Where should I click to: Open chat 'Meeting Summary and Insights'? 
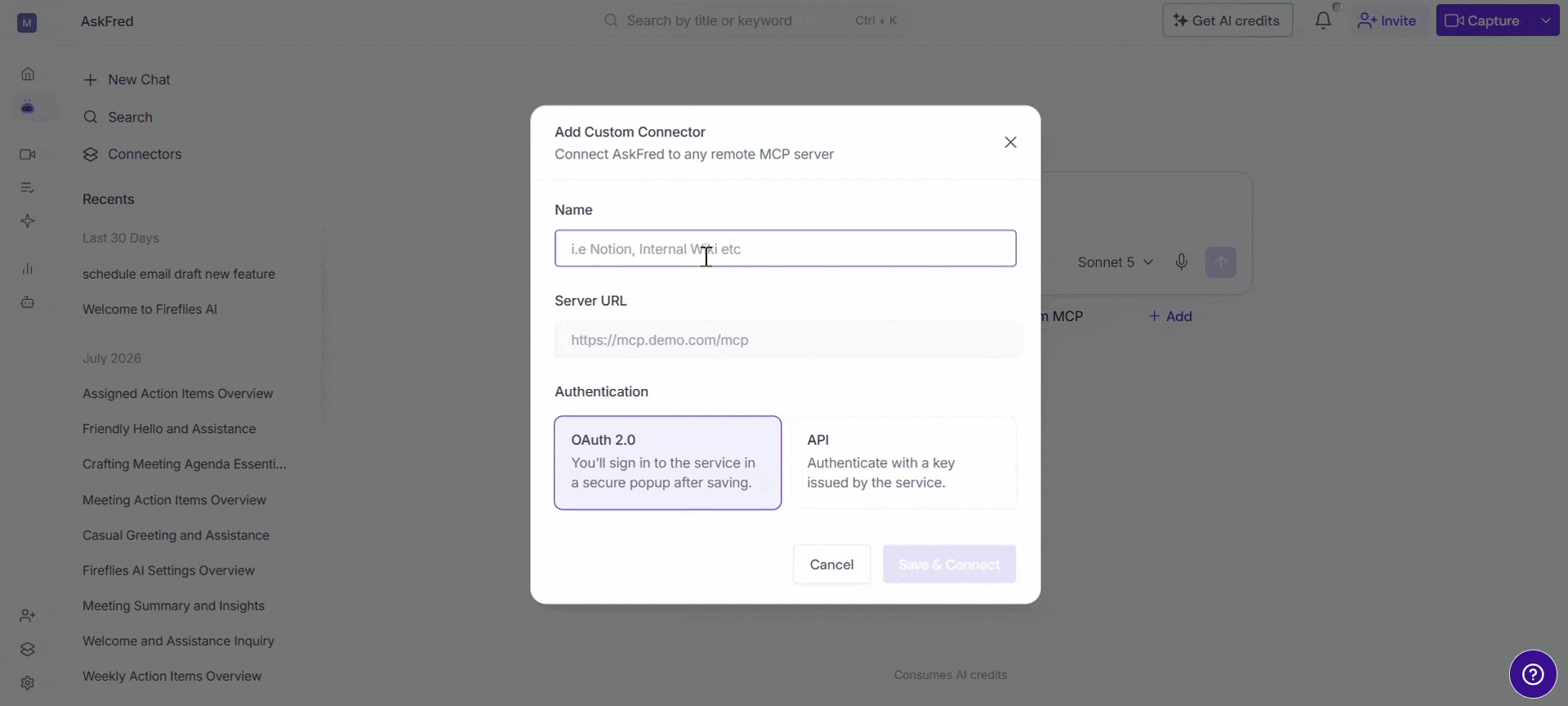(173, 605)
